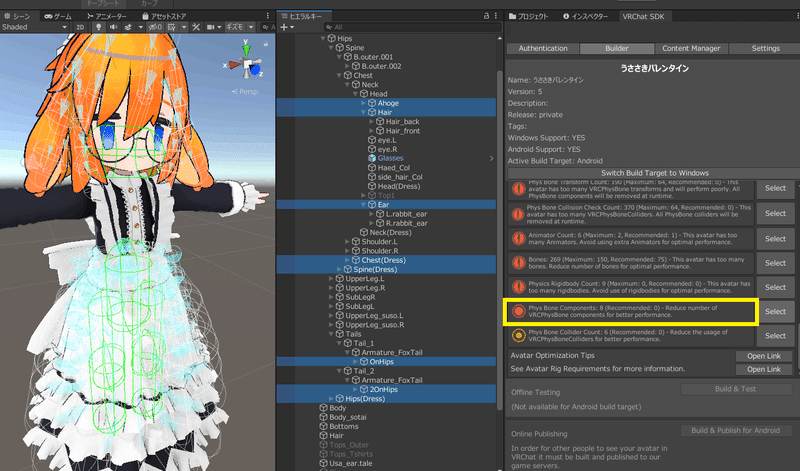Image resolution: width=800 pixels, height=471 pixels.
Task: Switch to Game tab
Action: click(58, 16)
